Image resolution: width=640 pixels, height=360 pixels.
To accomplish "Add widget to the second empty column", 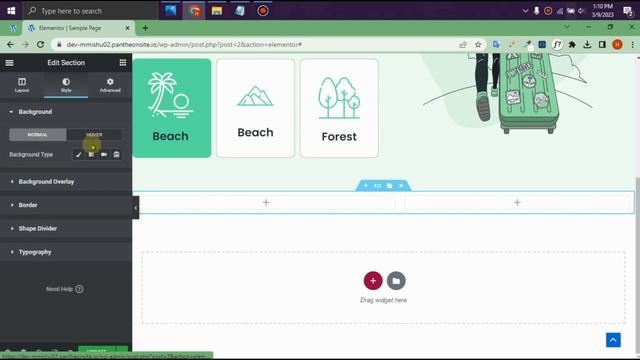I will point(517,202).
